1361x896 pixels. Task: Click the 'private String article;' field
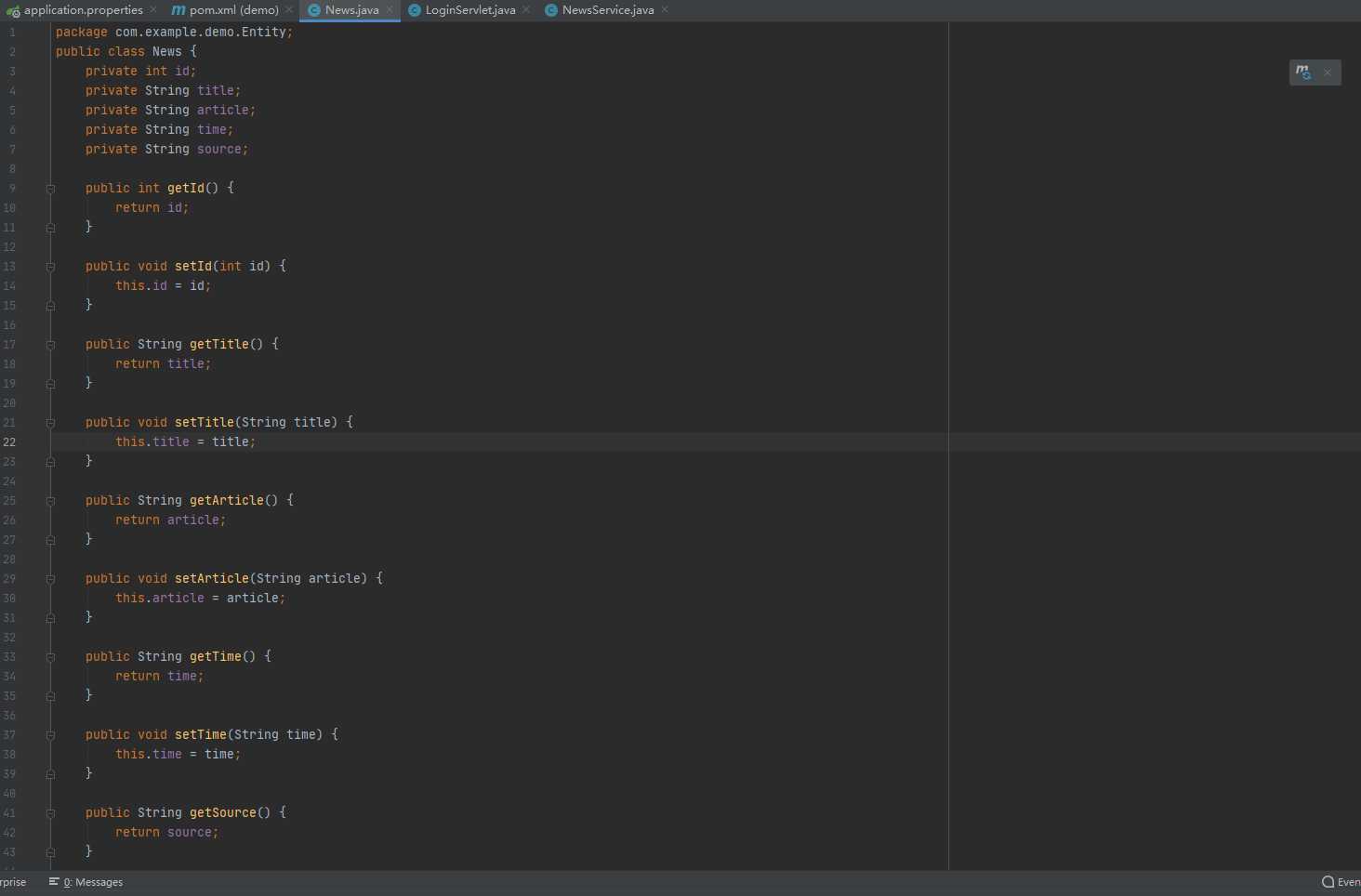(x=170, y=110)
